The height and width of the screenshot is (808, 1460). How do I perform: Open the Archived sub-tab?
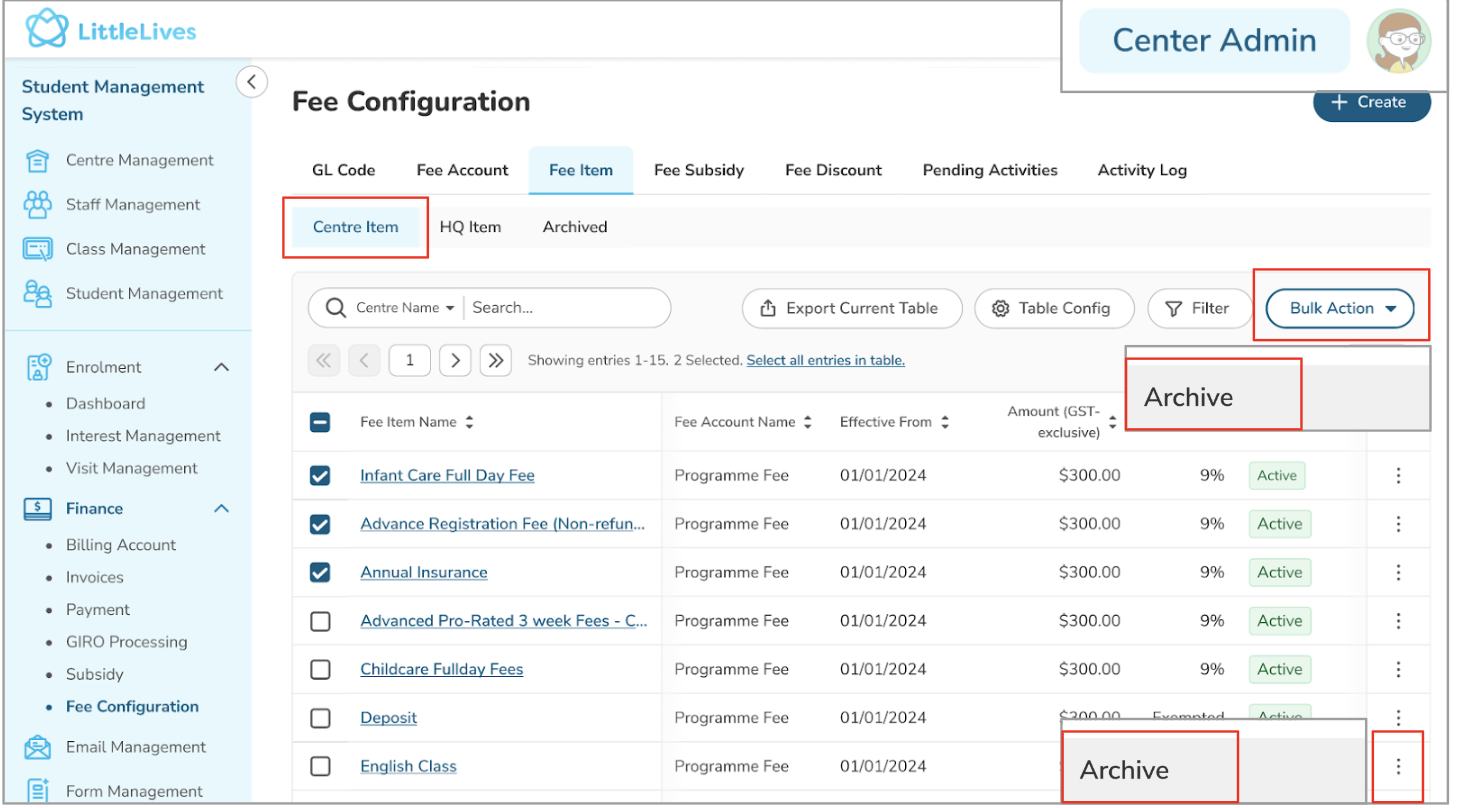(574, 227)
